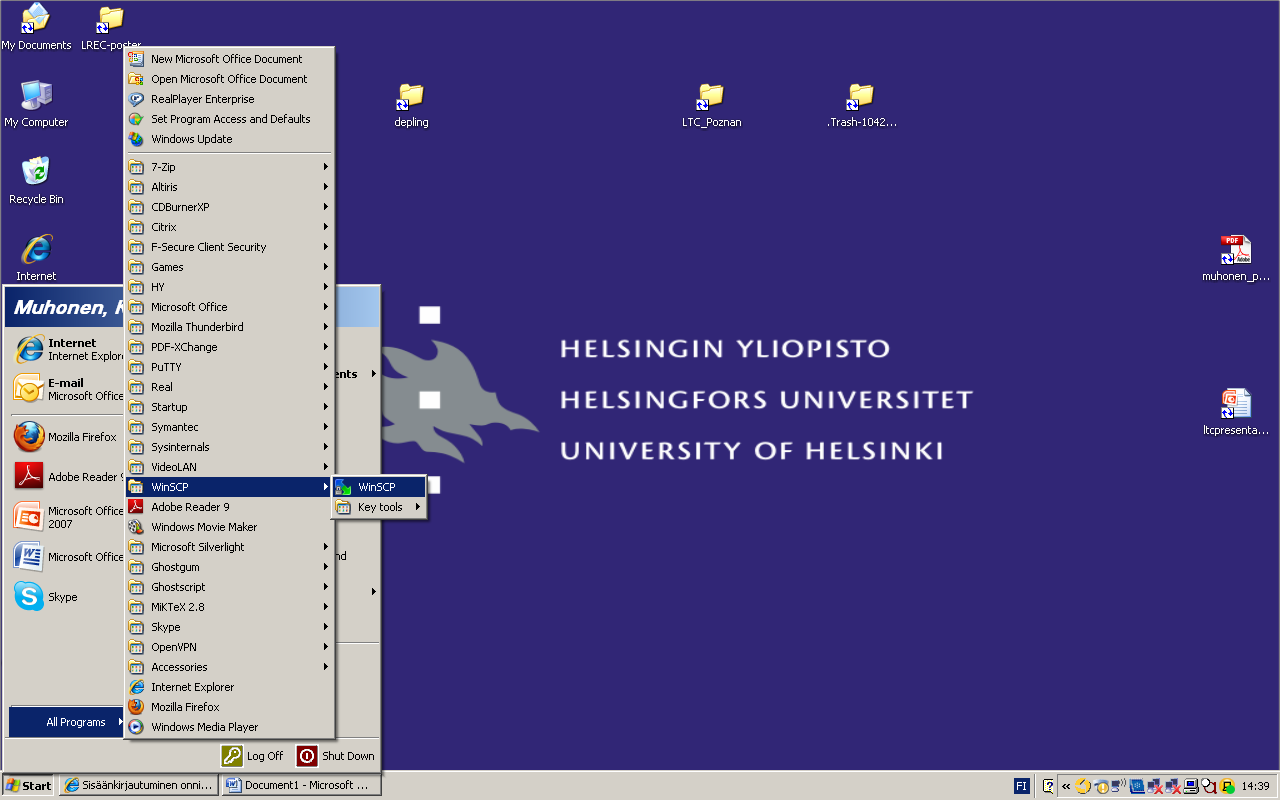The height and width of the screenshot is (800, 1280).
Task: Open Adobe Reader 9 from programs list
Action: tap(190, 507)
